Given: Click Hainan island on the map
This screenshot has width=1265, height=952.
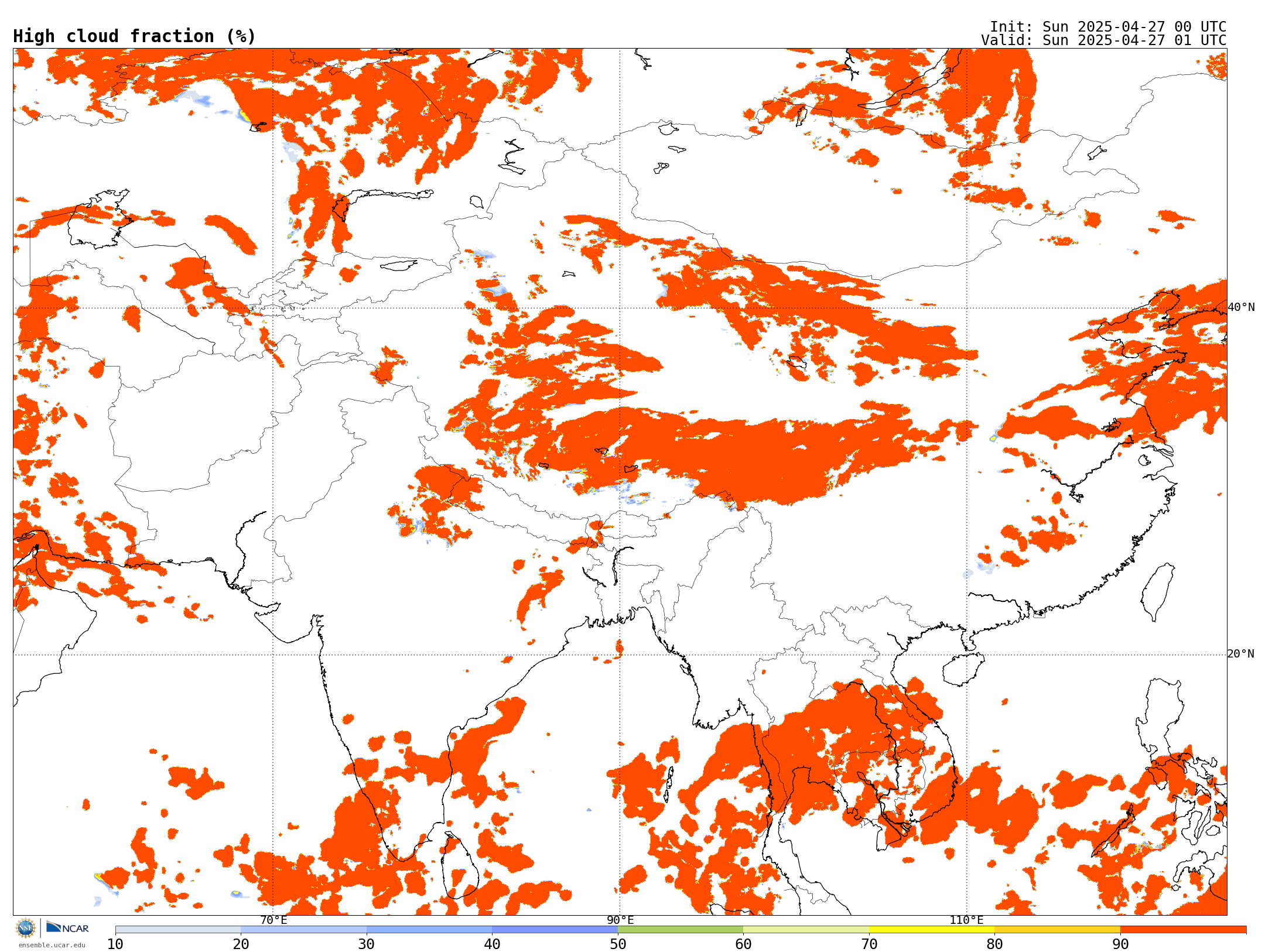Looking at the screenshot, I should 962,669.
